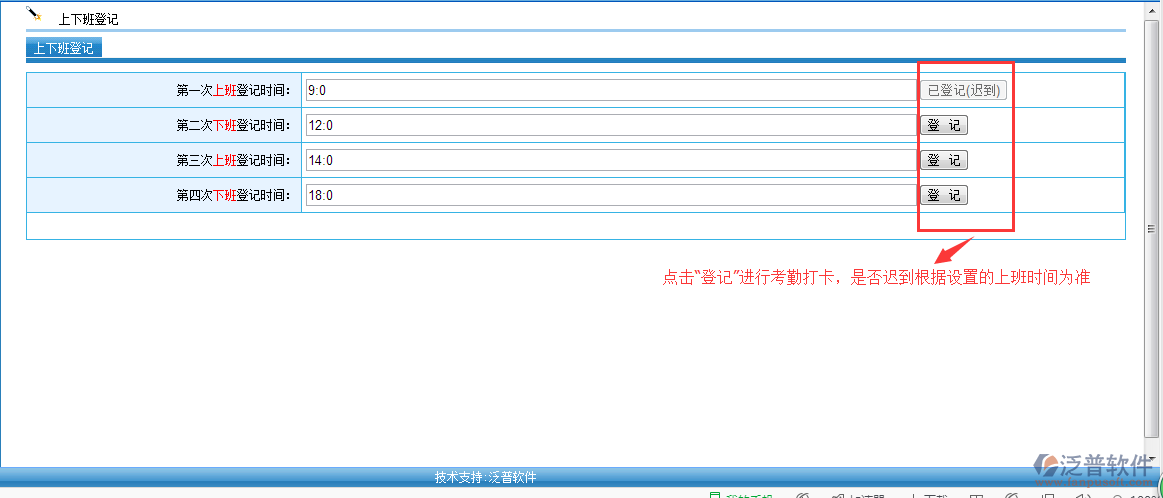Image resolution: width=1163 pixels, height=498 pixels.
Task: Focus the 第二次下班登记时间 field showing 12:0
Action: coord(611,125)
